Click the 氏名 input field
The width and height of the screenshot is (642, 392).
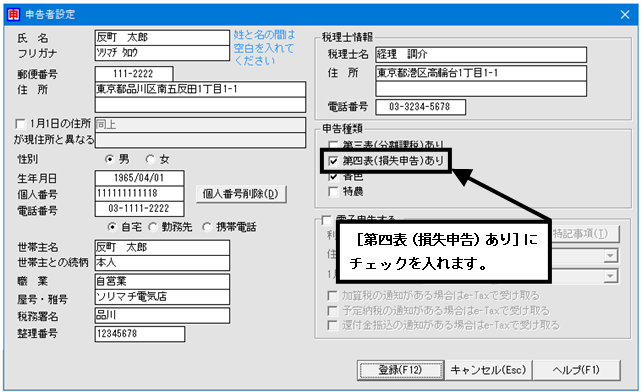pos(162,37)
